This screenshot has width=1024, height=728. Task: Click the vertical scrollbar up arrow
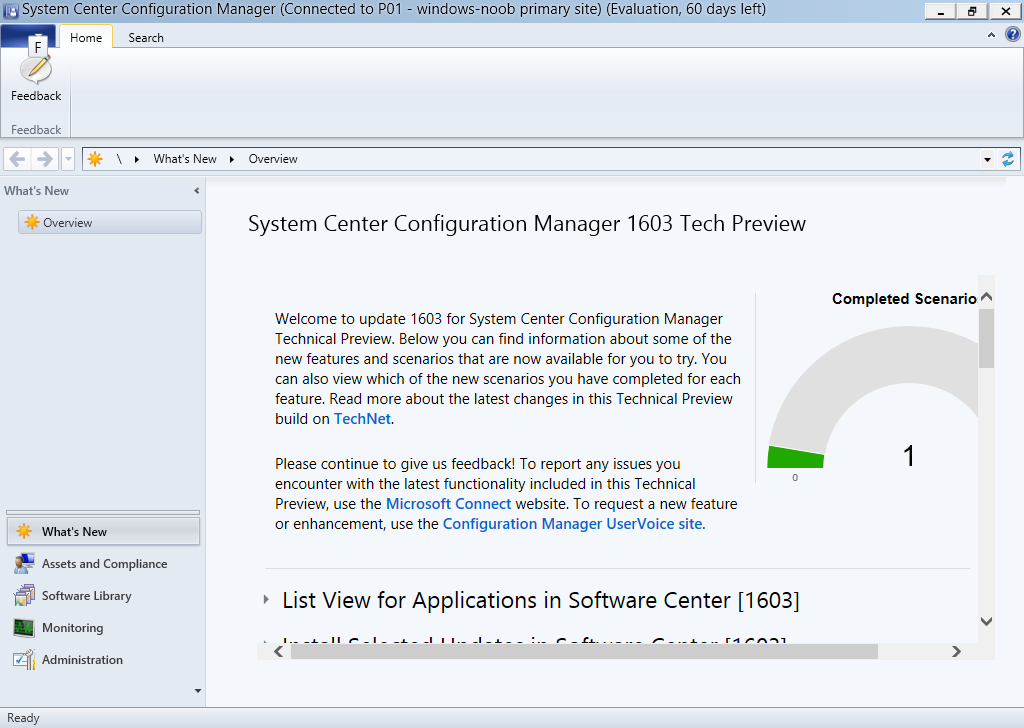tap(987, 297)
